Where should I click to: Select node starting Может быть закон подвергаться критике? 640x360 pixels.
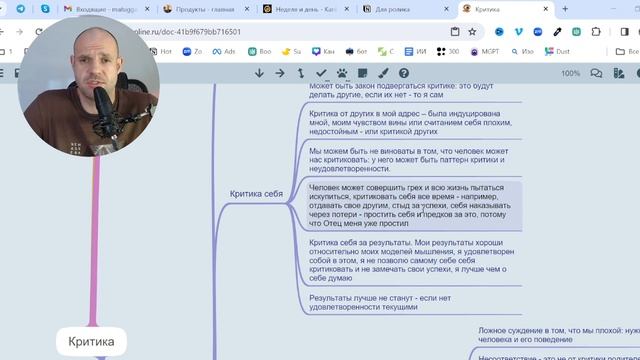tap(401, 90)
